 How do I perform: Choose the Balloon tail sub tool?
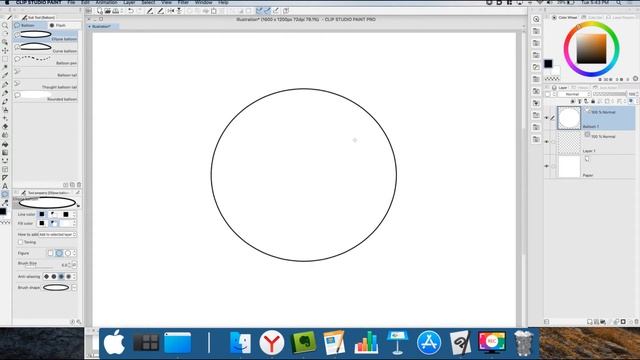45,72
